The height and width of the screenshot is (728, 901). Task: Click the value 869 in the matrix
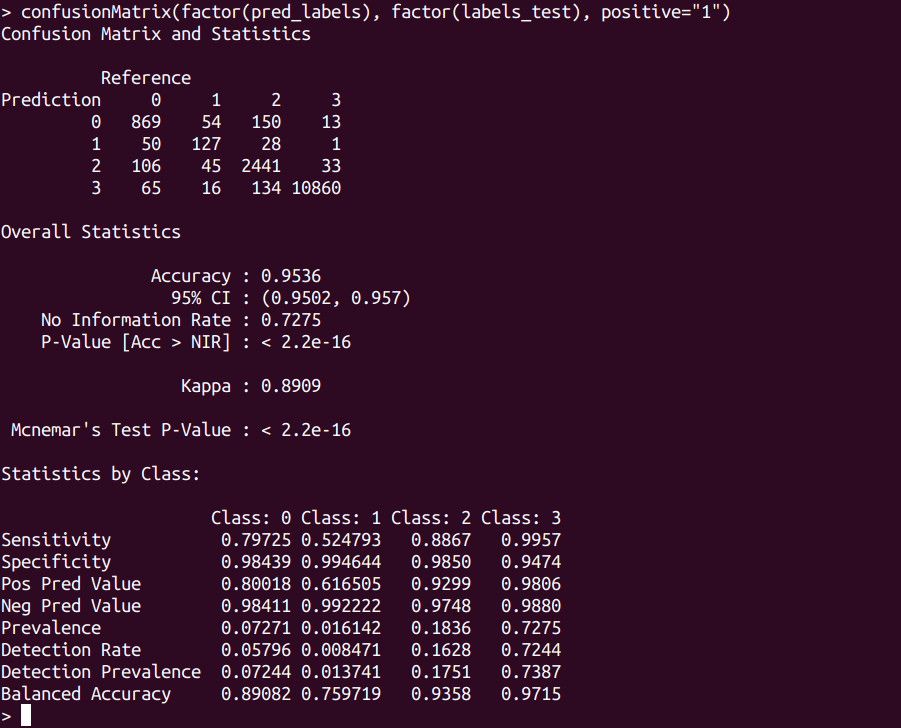click(x=145, y=122)
